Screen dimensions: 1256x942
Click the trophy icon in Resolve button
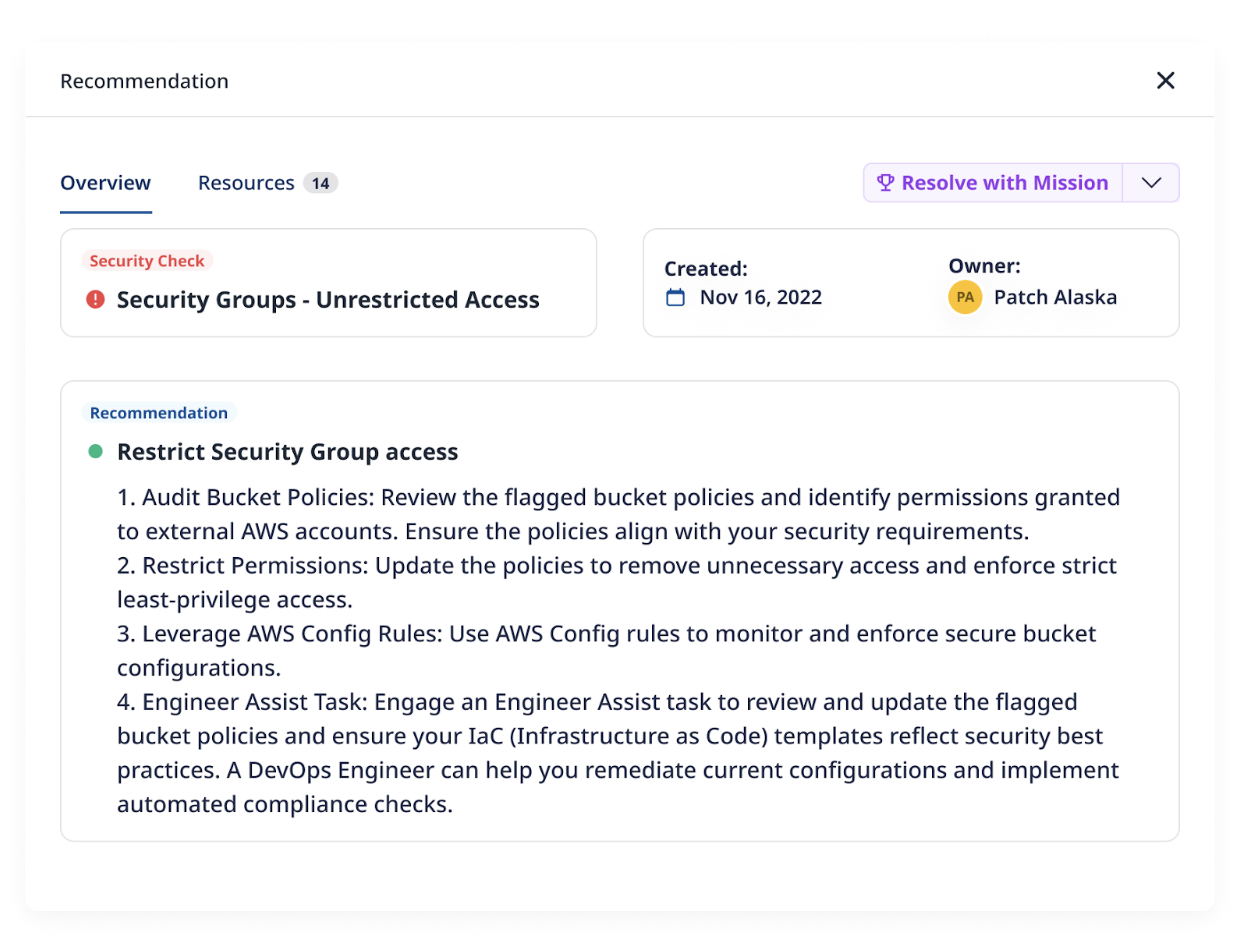click(885, 183)
